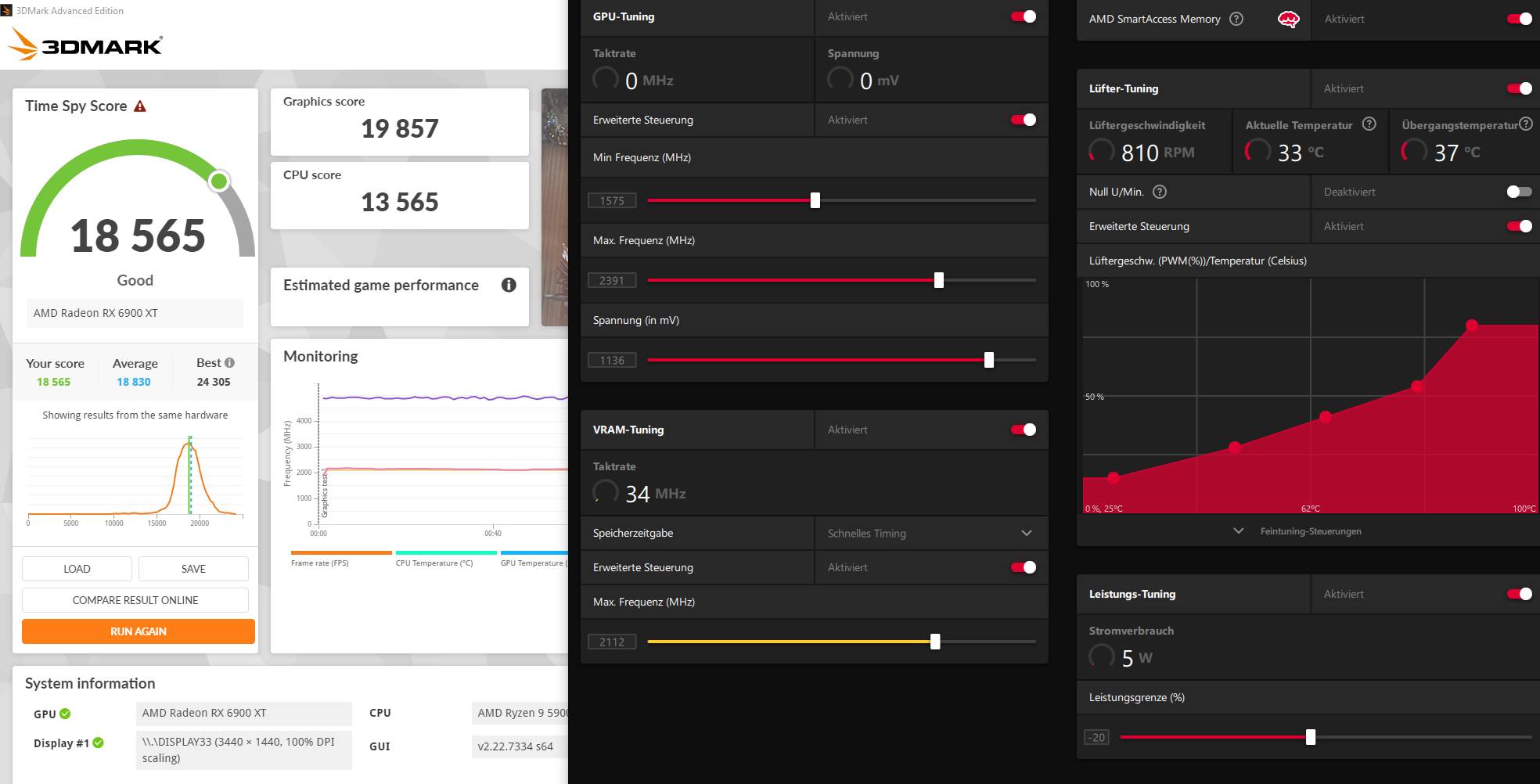This screenshot has height=784, width=1540.
Task: Click the Min Frequenz slider handle
Action: [815, 200]
